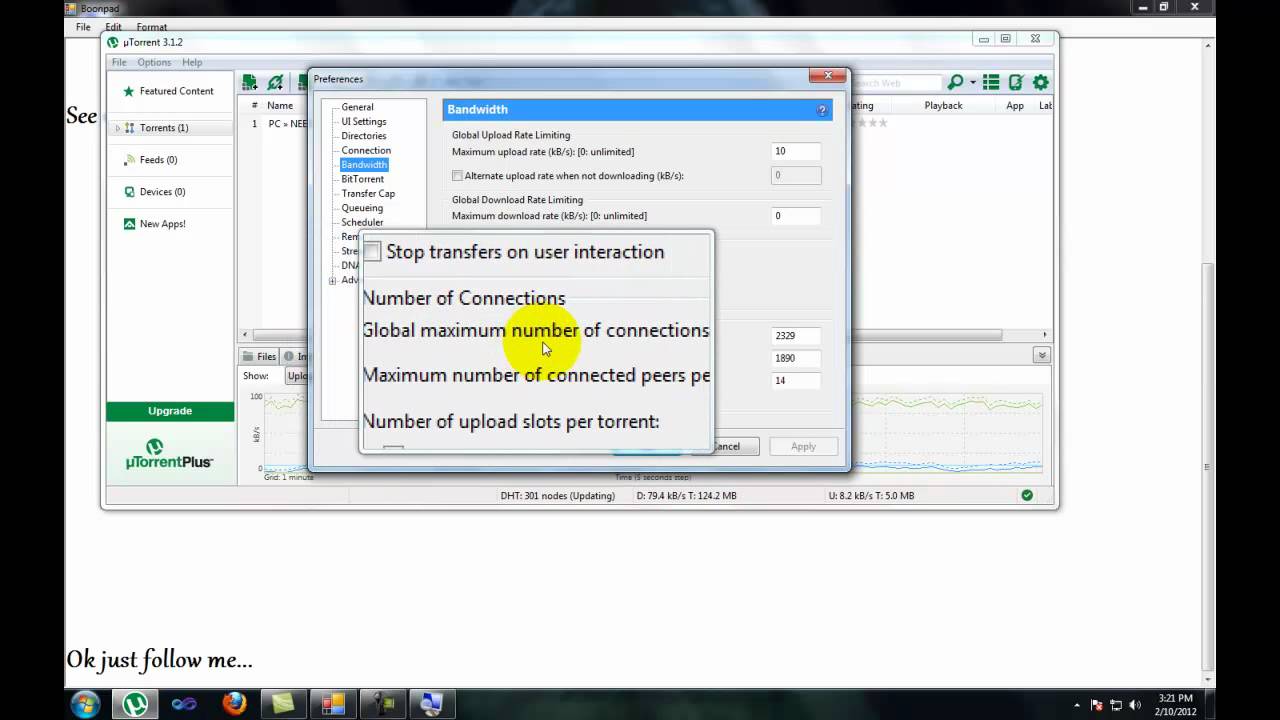Image resolution: width=1280 pixels, height=720 pixels.
Task: Click the Devices icon in sidebar
Action: tap(129, 192)
